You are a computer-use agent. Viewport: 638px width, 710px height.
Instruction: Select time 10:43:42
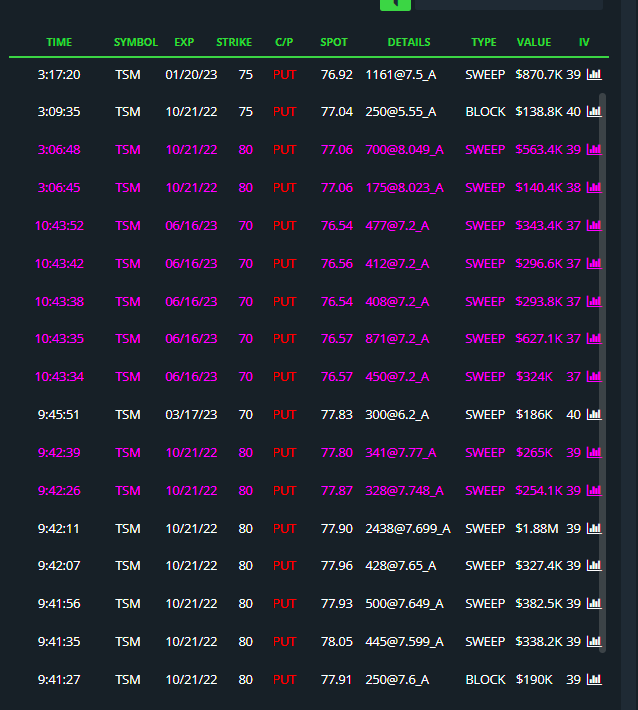click(x=59, y=264)
